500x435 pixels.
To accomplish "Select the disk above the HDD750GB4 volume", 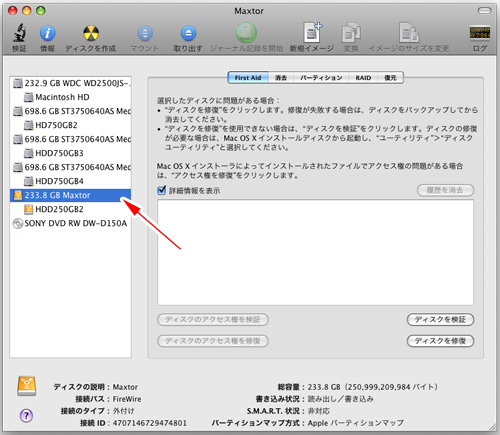I will pos(71,167).
